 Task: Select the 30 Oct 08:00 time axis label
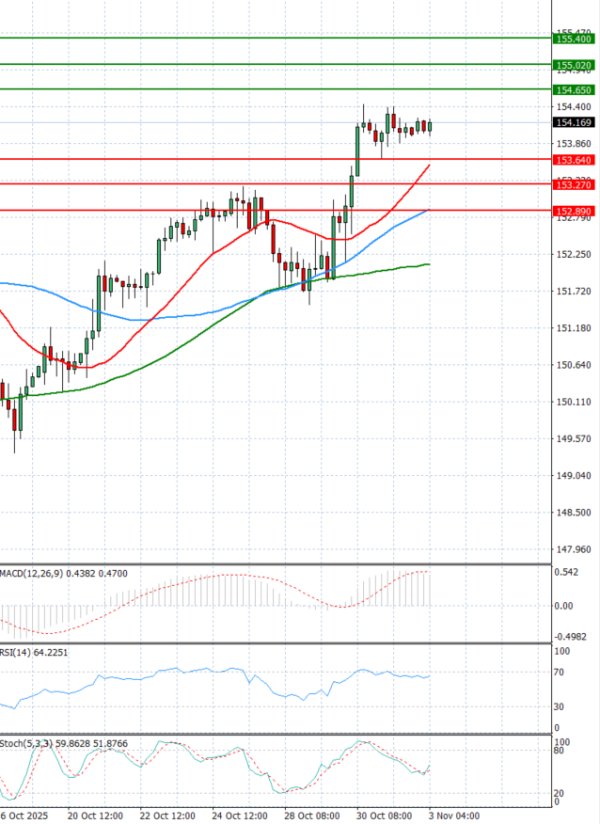coord(385,815)
